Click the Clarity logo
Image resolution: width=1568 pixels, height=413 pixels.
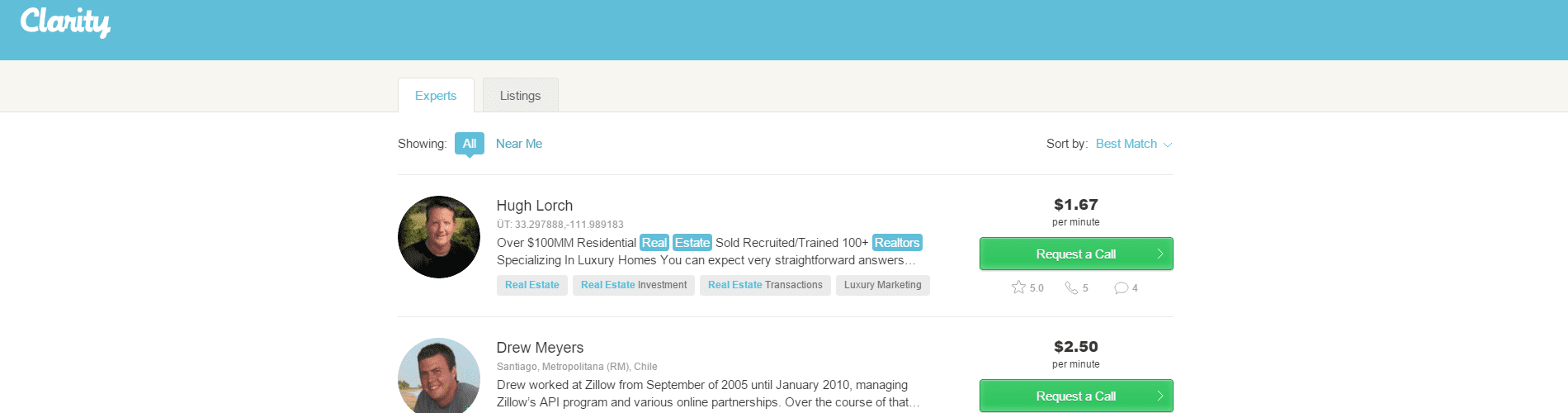coord(65,22)
